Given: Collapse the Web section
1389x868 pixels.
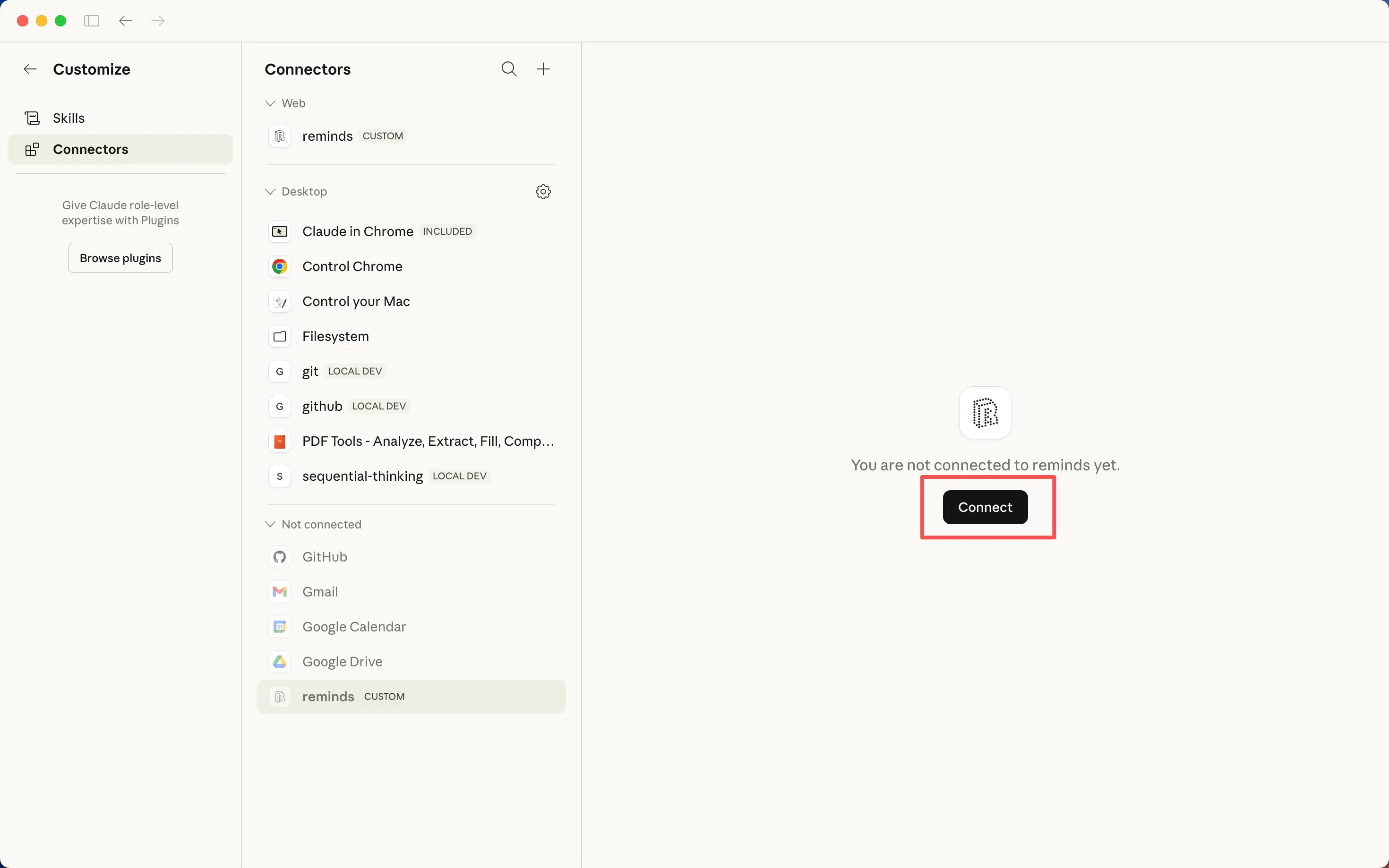Looking at the screenshot, I should 270,103.
